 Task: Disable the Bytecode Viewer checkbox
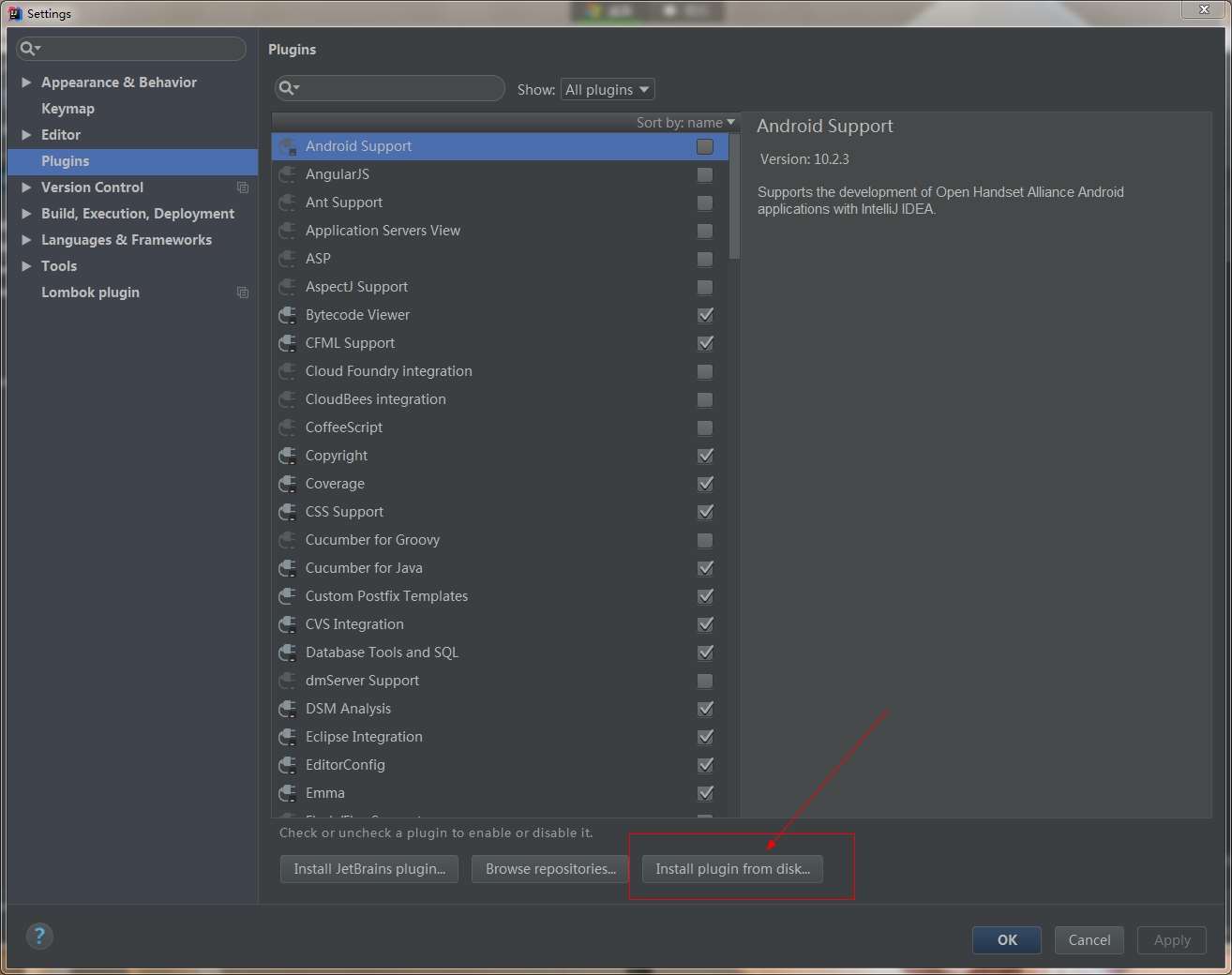pos(705,315)
